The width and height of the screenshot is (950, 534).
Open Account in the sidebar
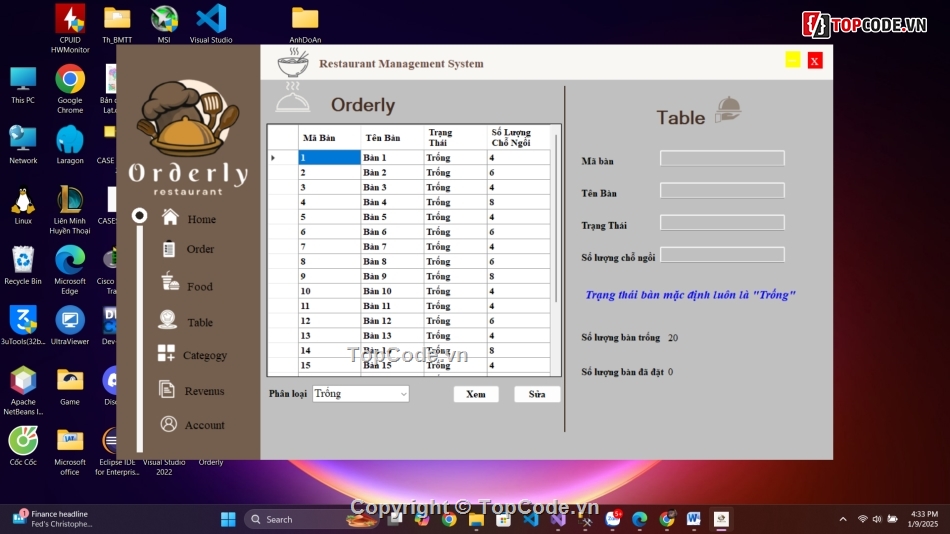204,425
